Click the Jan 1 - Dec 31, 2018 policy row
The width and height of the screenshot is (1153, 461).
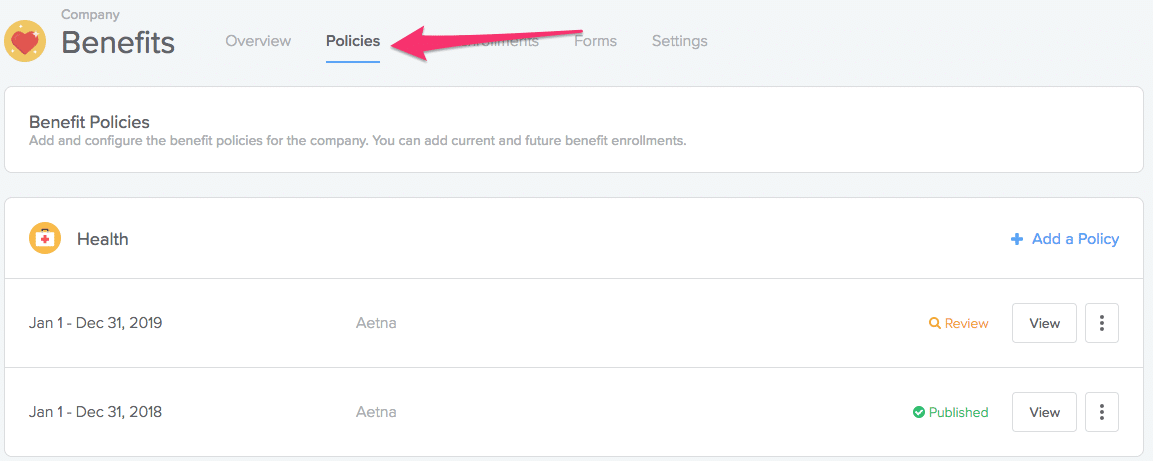[96, 412]
